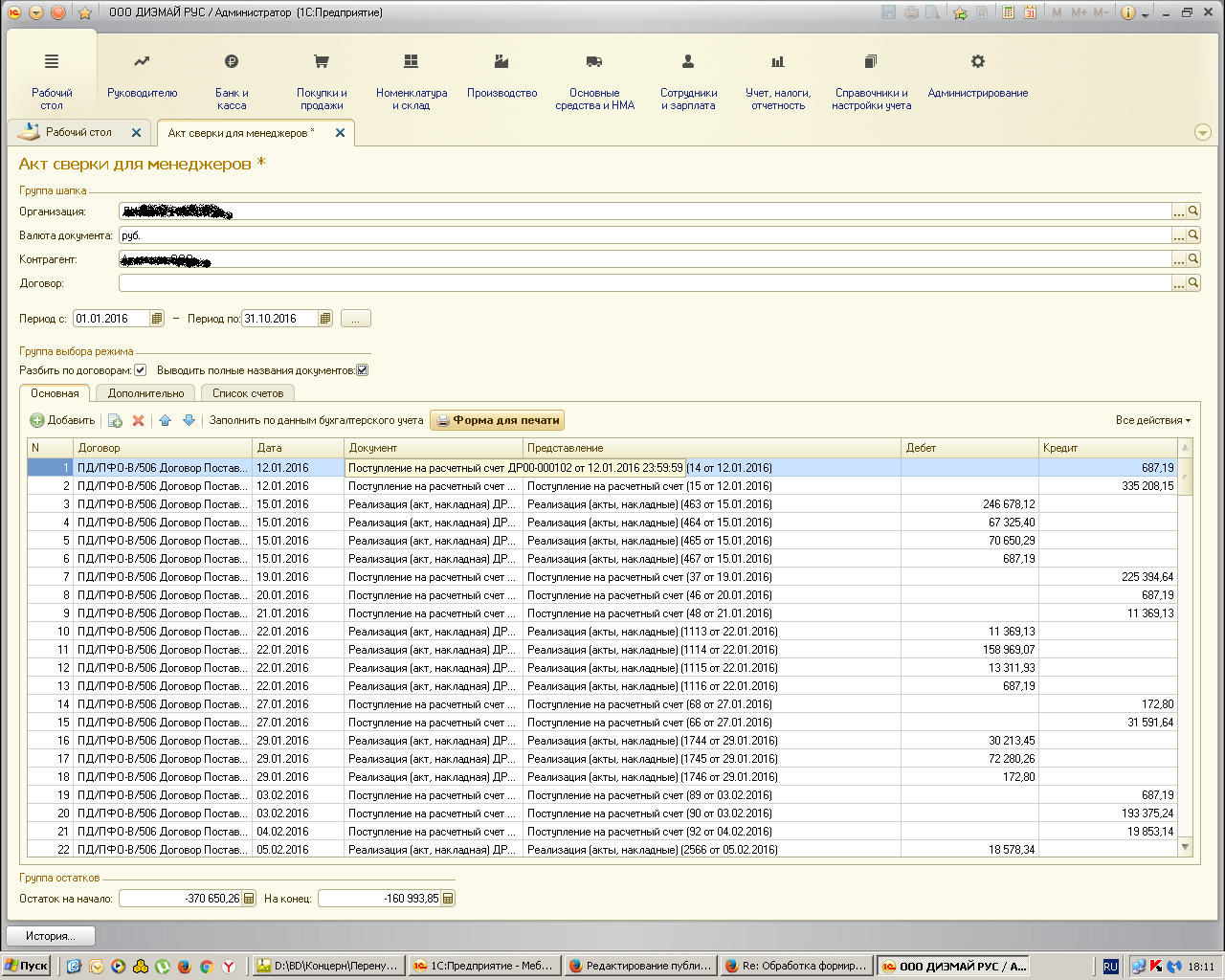Viewport: 1225px width, 980px height.
Task: Click the Форма для печати button
Action: [x=498, y=420]
